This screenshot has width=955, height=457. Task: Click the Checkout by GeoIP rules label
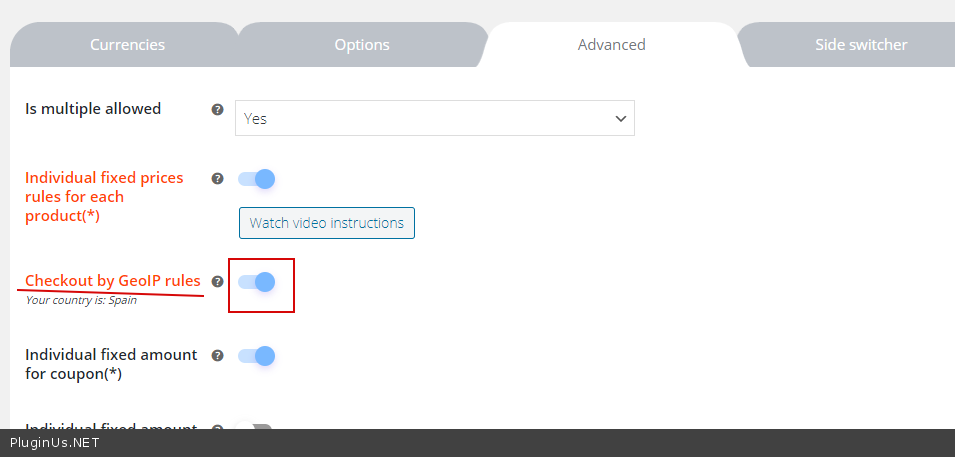point(112,281)
